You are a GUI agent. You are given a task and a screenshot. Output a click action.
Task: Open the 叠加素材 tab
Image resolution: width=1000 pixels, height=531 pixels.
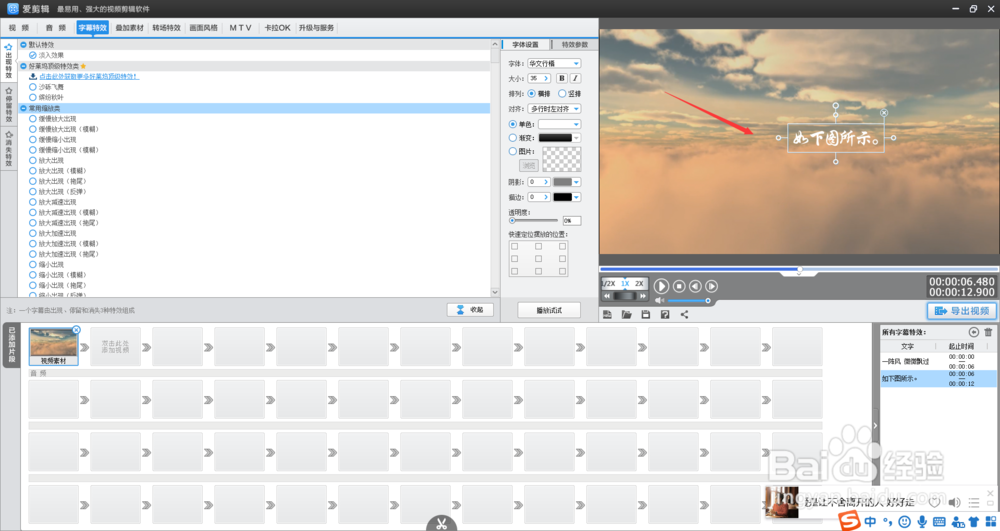129,27
